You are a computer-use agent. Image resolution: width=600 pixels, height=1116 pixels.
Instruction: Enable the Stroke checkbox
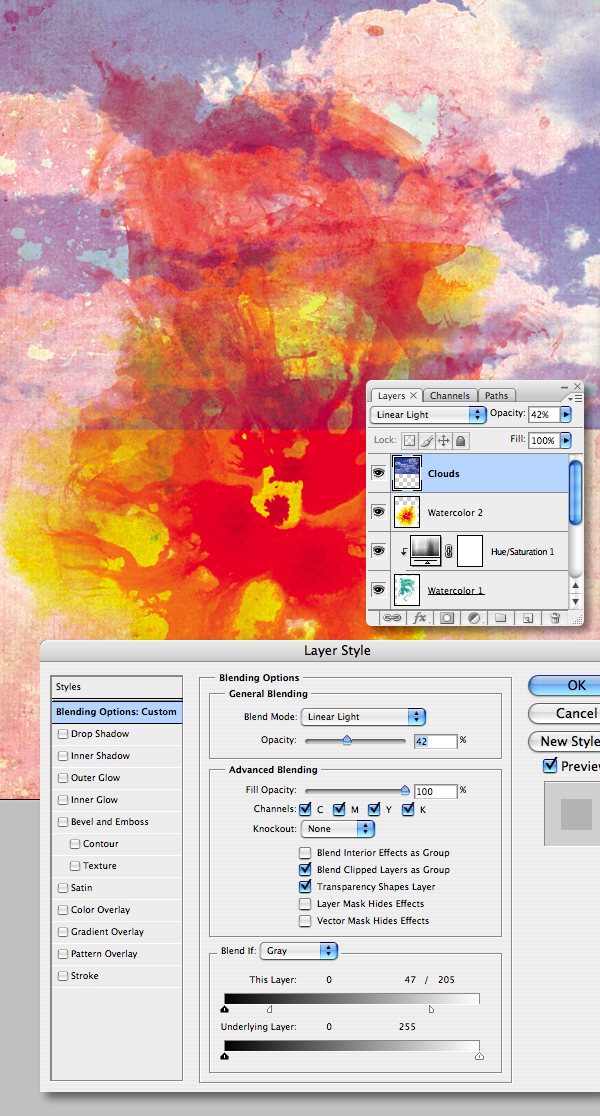point(63,976)
